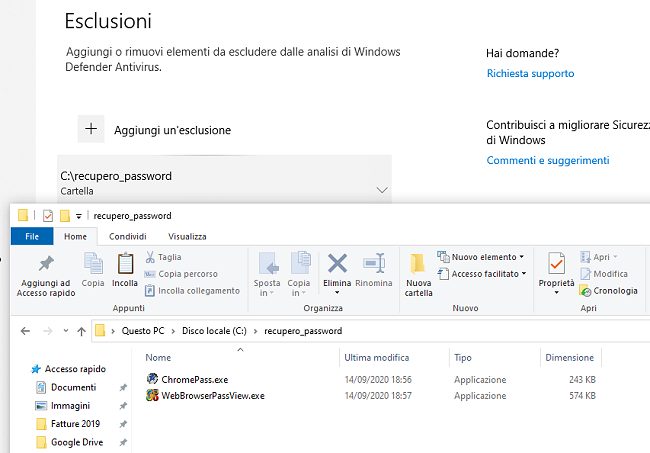
Task: Click the Modifica icon in ribbon
Action: (585, 274)
